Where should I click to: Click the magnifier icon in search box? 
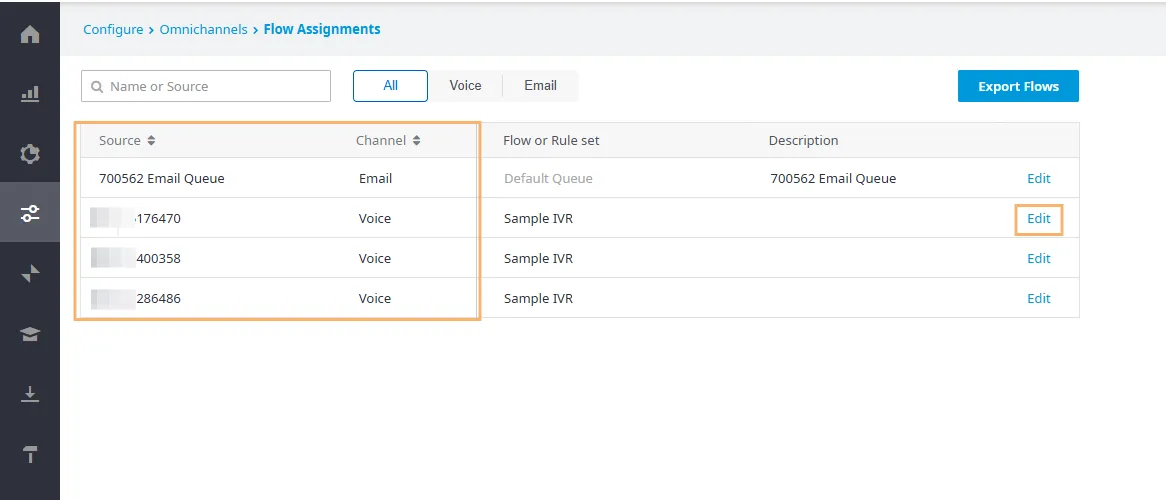[x=97, y=86]
